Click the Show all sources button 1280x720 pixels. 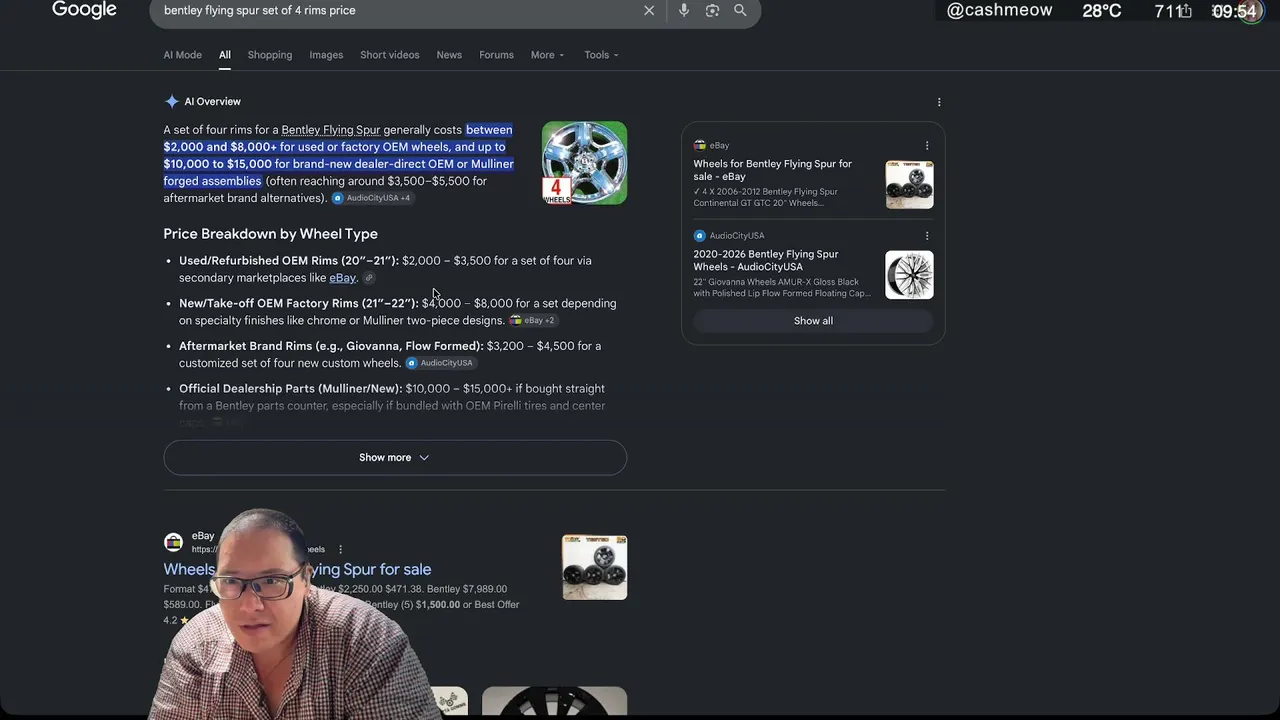pos(813,321)
